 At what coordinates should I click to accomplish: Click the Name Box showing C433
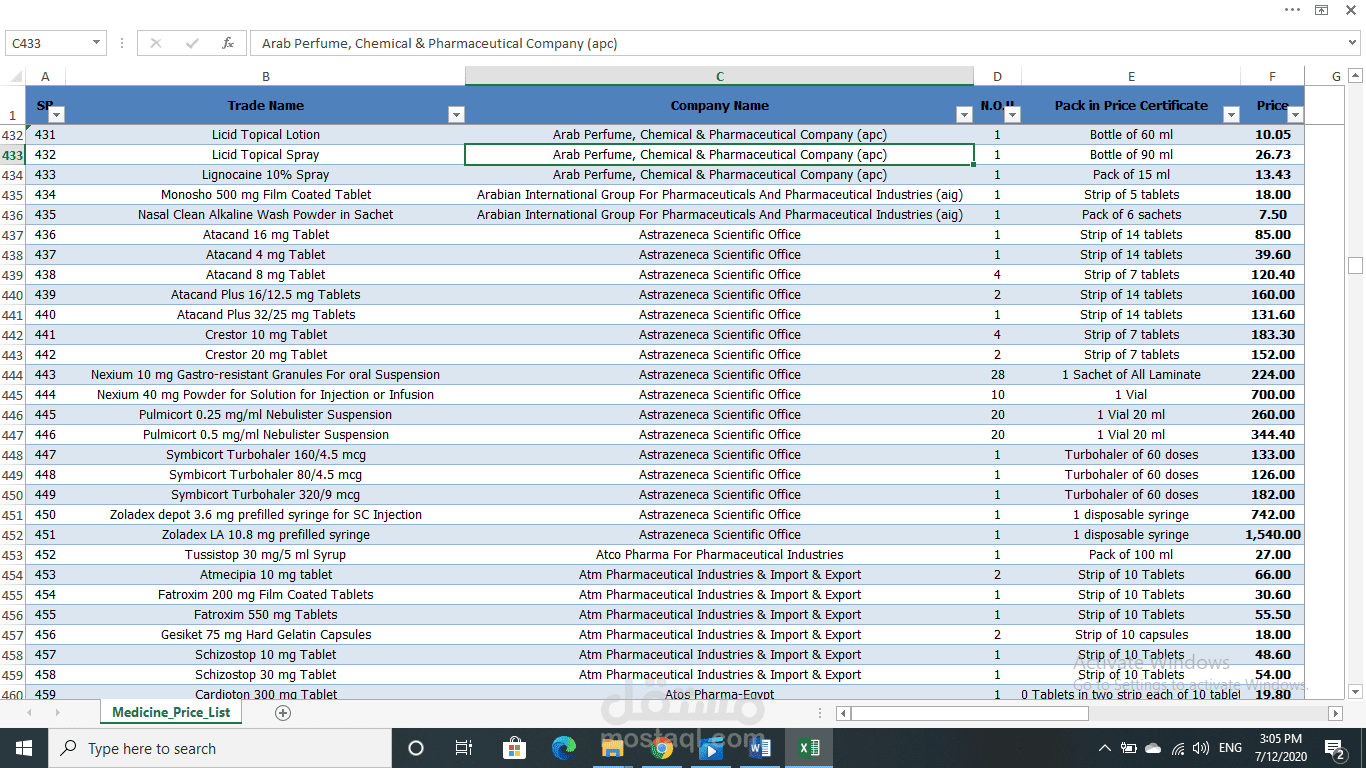pos(47,43)
